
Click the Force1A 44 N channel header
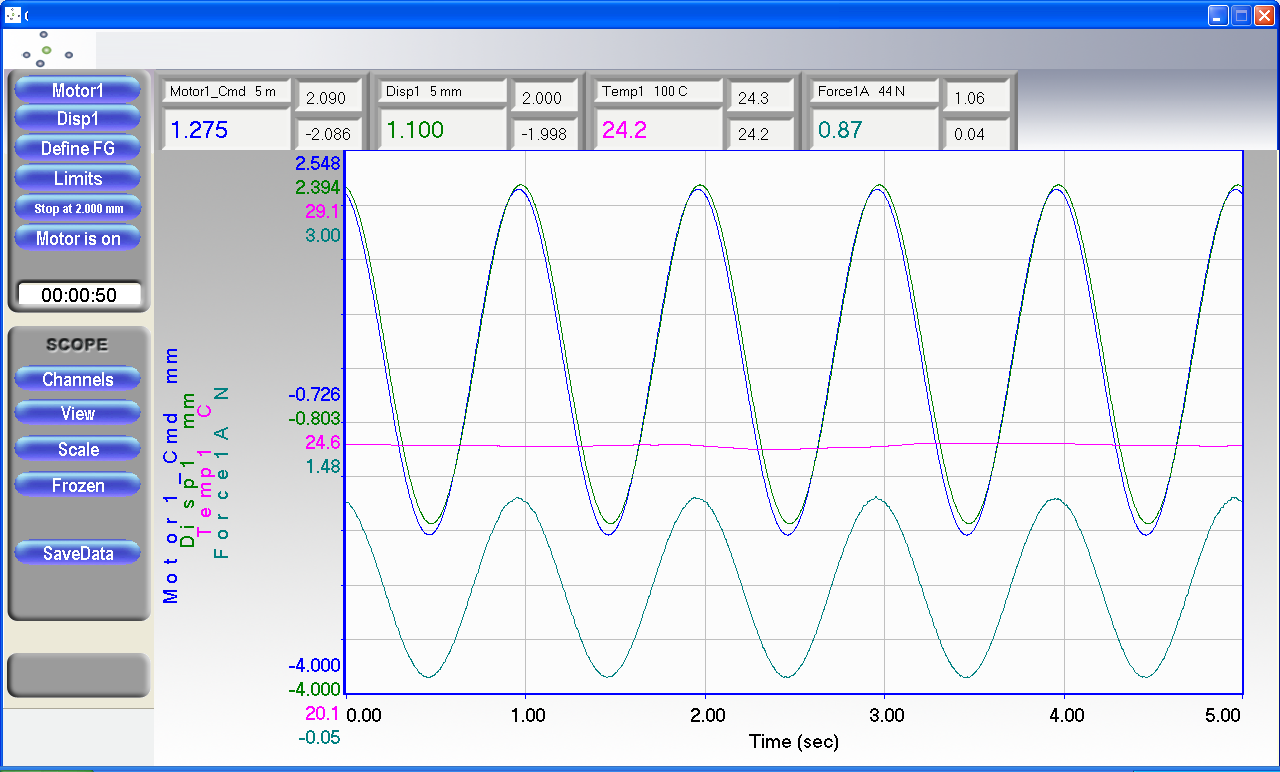point(875,92)
